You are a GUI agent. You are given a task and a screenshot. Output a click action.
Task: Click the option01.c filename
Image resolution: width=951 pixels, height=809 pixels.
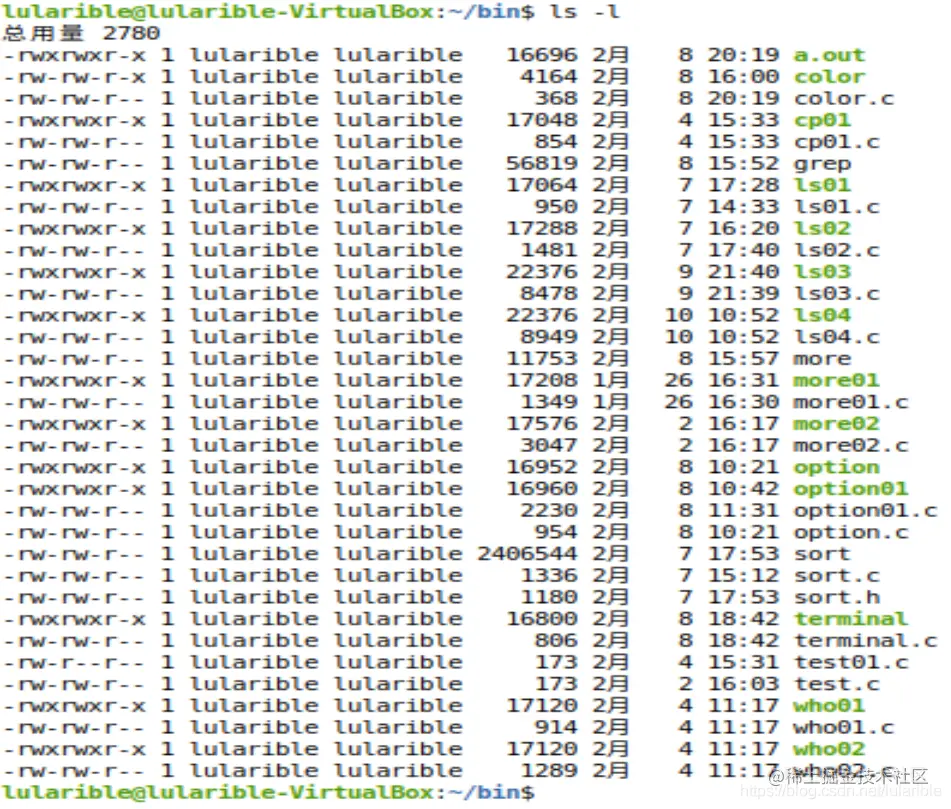(x=865, y=511)
